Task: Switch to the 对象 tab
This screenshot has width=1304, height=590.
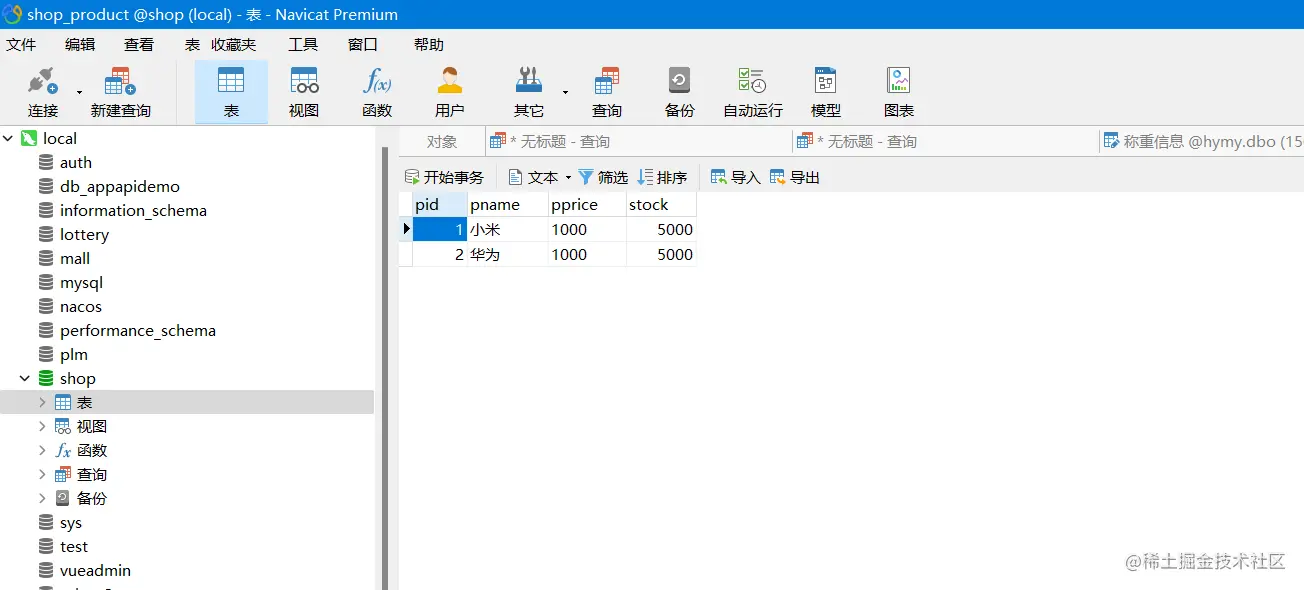Action: tap(442, 142)
